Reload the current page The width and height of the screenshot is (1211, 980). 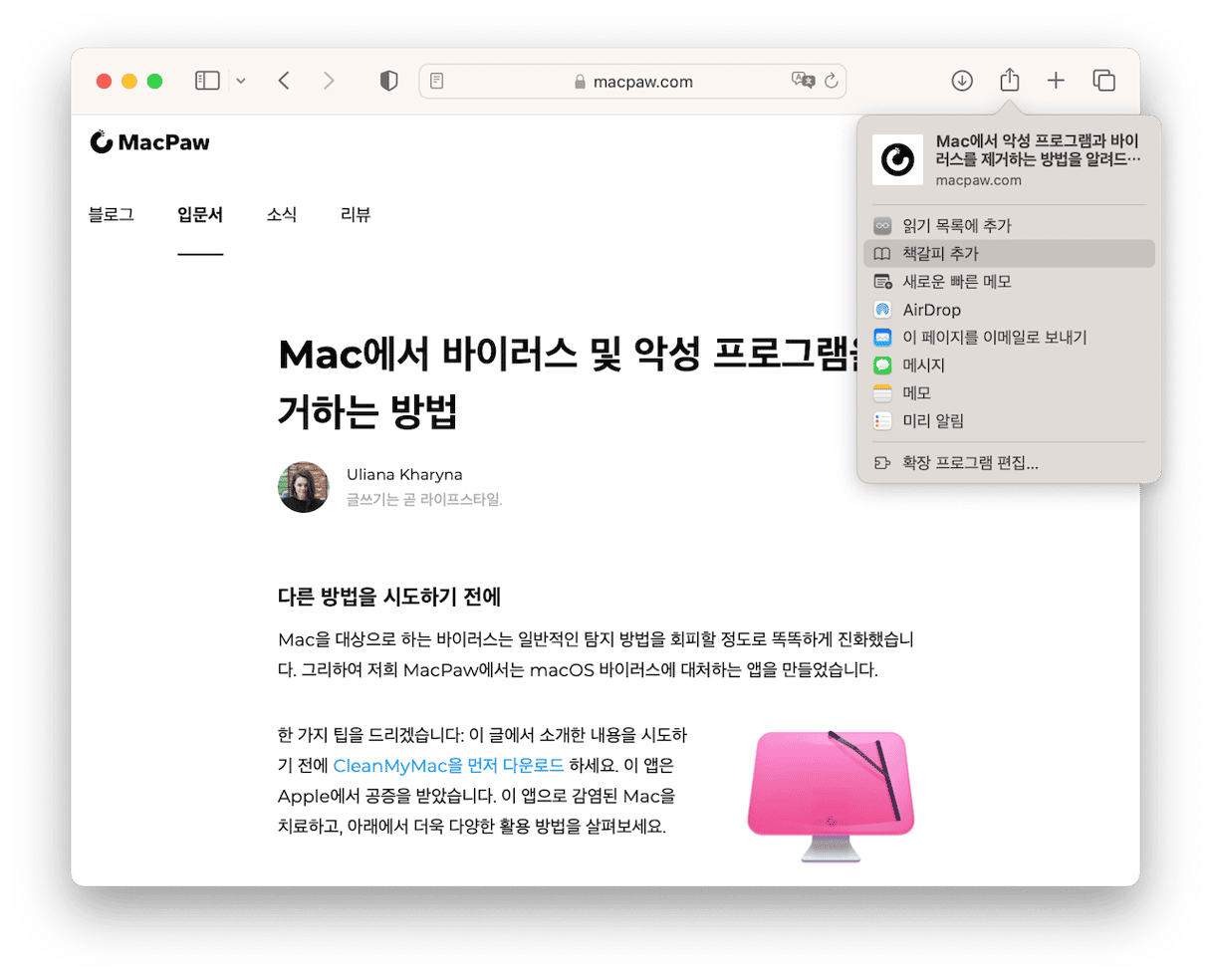[832, 81]
